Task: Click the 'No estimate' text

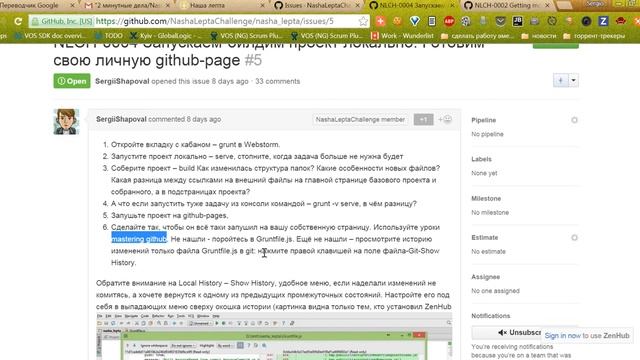Action: (488, 252)
